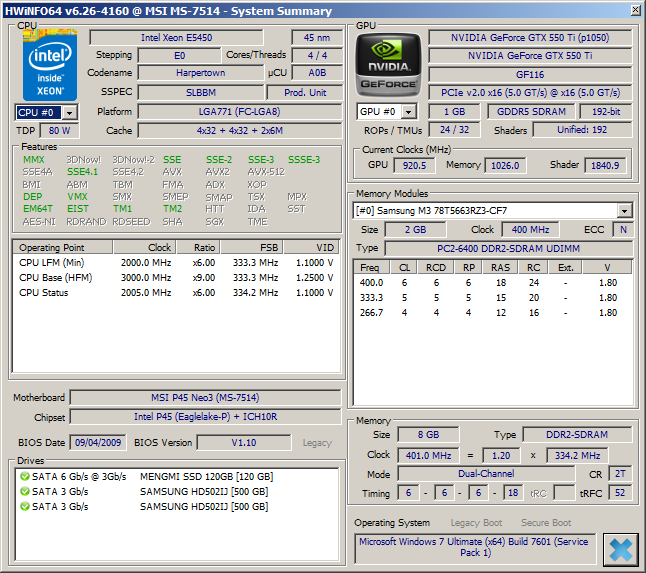Click the NVIDIA GeForce logo
Screen dimensions: 646x573
(388, 64)
